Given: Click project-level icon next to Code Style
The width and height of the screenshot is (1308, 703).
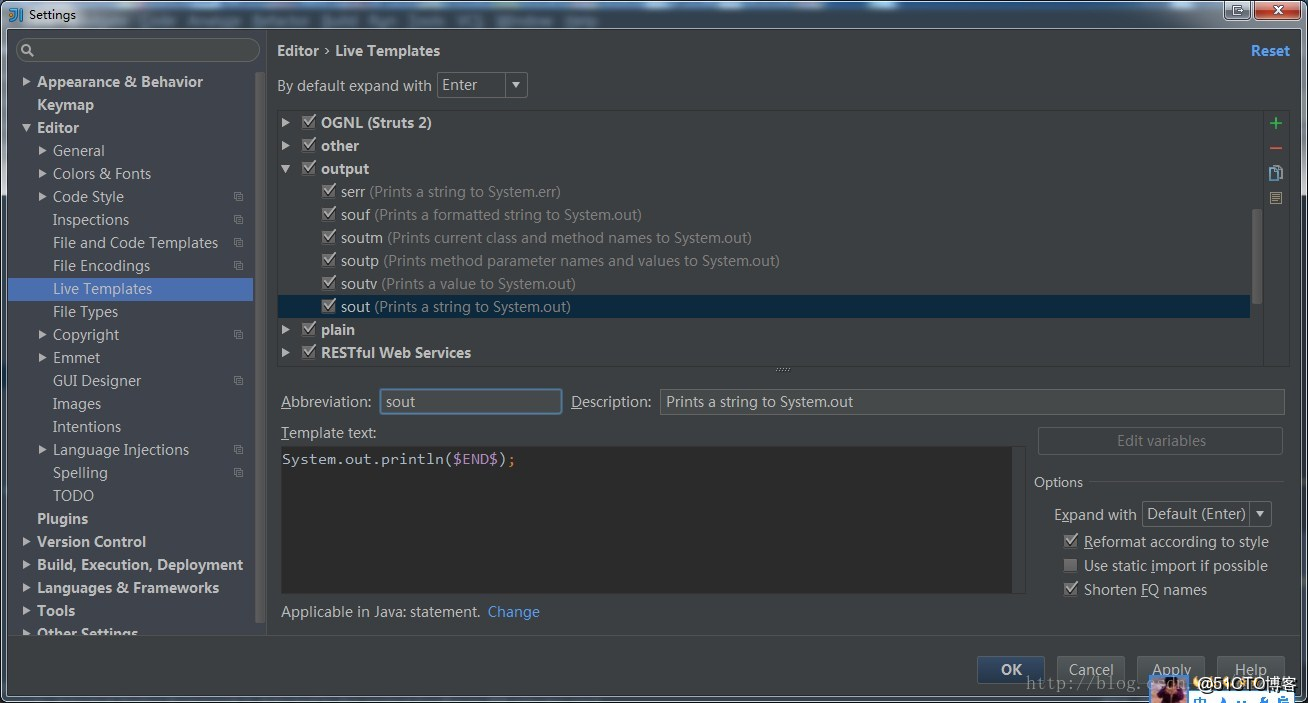Looking at the screenshot, I should (238, 197).
